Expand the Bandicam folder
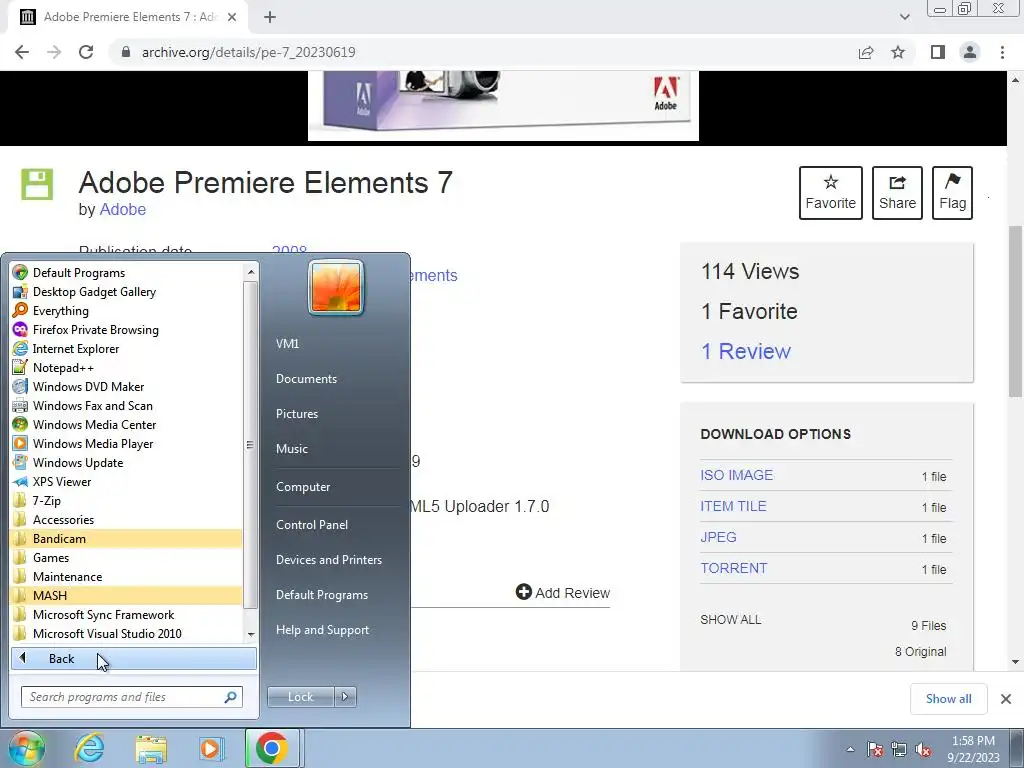 click(127, 538)
